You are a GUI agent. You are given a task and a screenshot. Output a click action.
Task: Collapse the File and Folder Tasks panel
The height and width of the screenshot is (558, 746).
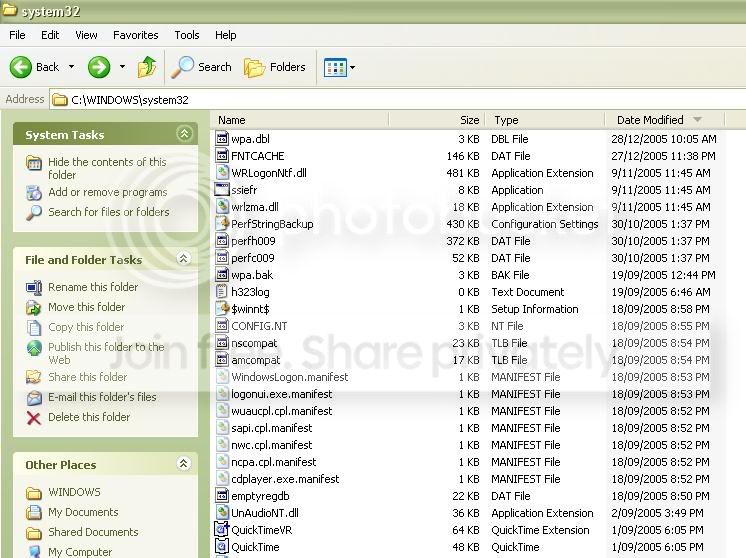coord(184,259)
